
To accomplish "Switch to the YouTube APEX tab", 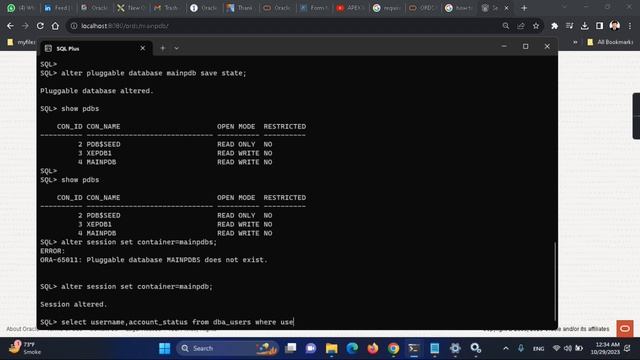I will 350,8.
